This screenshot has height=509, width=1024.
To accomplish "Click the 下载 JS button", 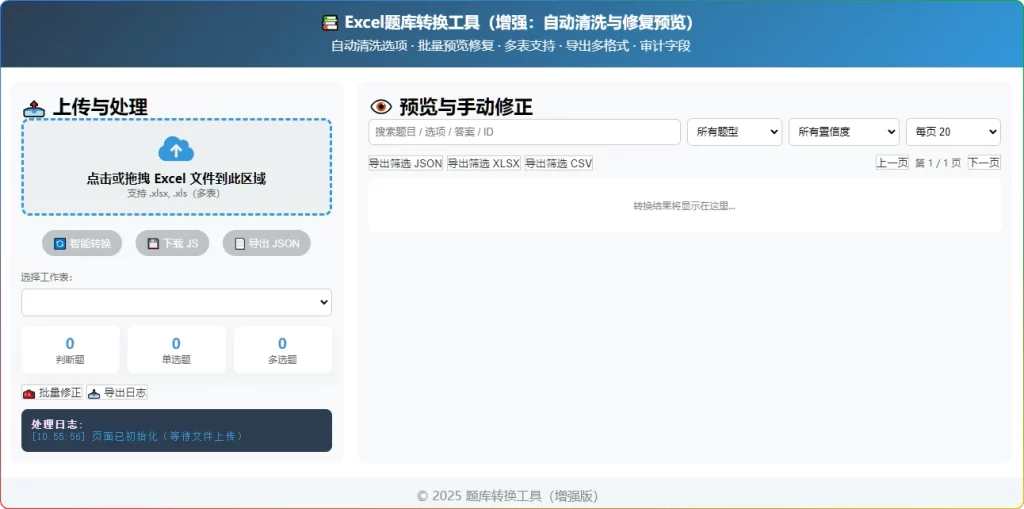I will tap(172, 244).
